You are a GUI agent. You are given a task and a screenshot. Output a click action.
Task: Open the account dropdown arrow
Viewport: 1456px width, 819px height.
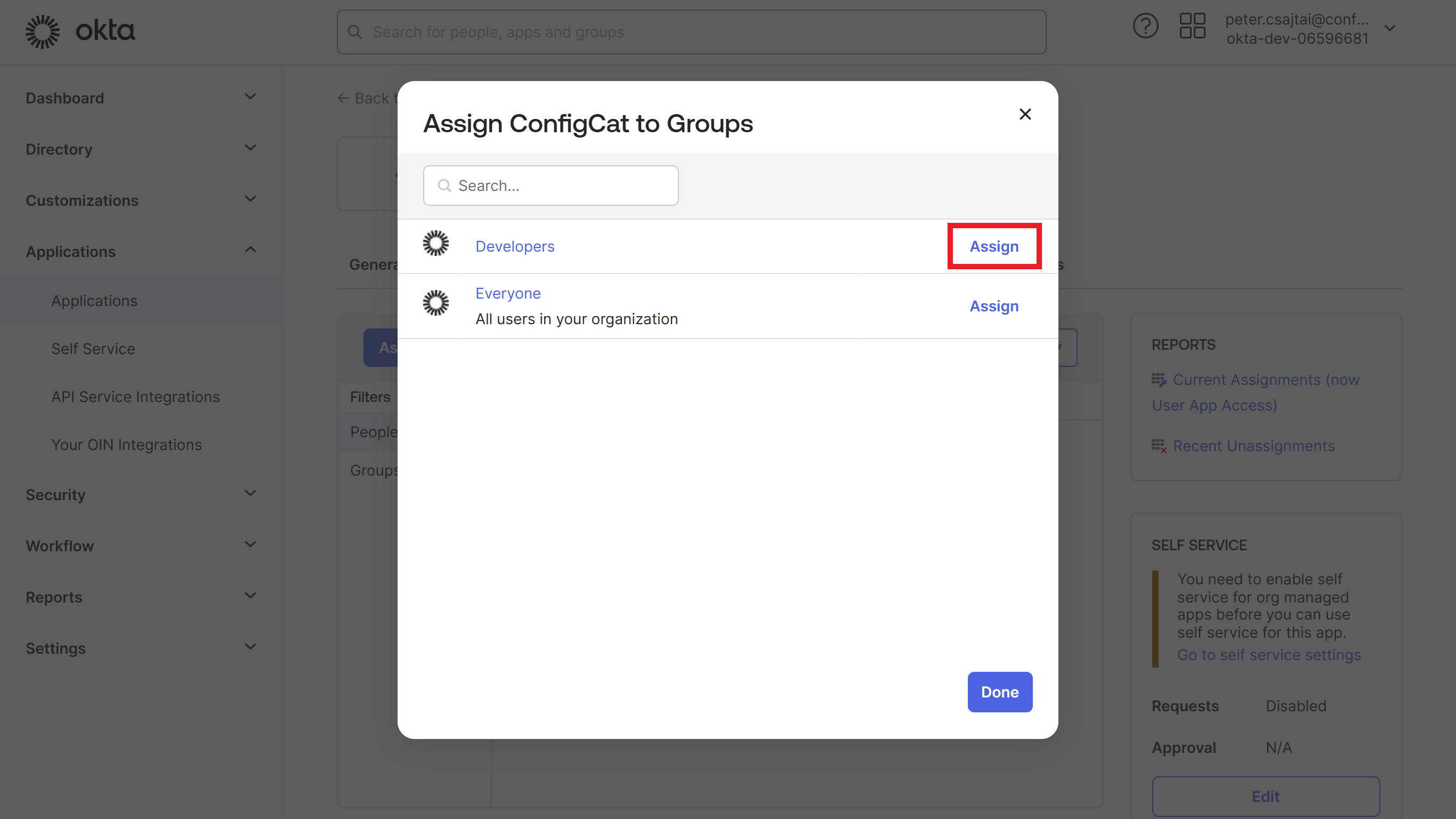(1390, 27)
